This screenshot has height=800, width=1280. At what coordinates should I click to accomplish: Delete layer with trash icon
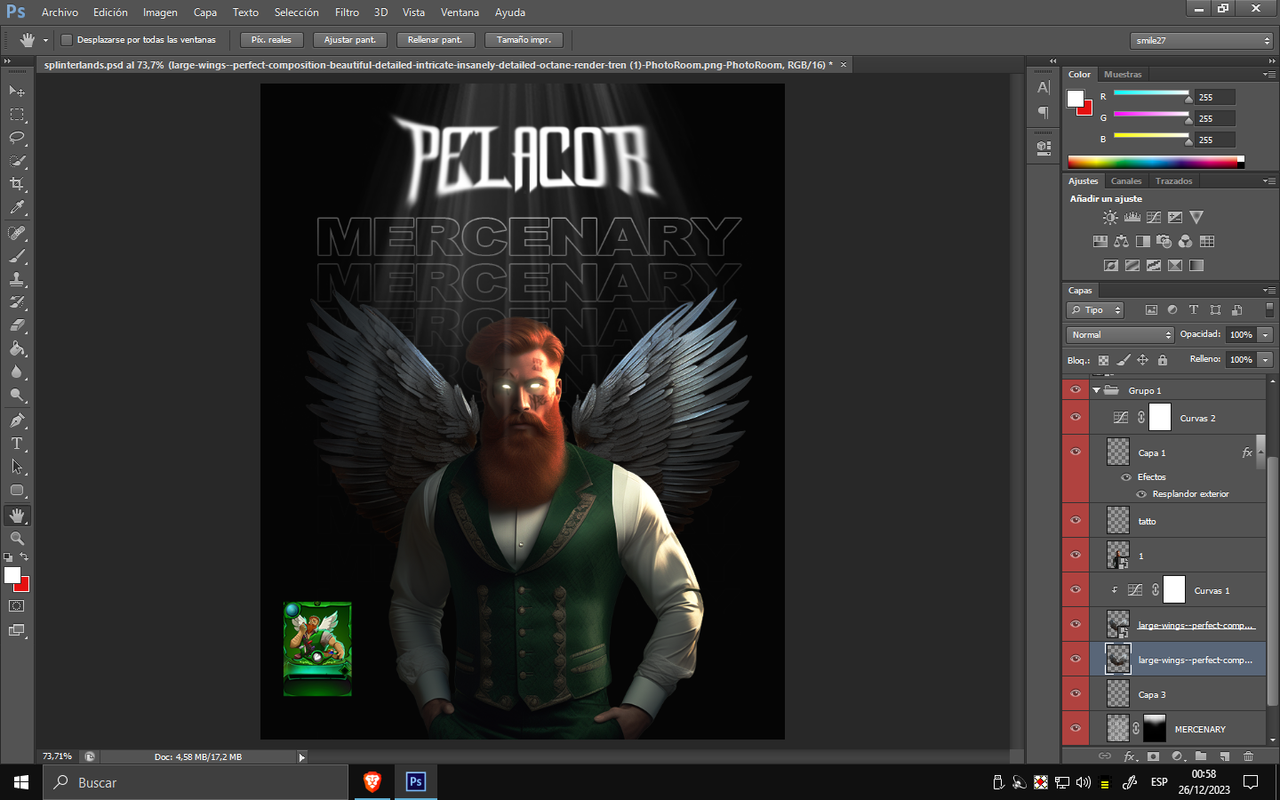tap(1248, 757)
